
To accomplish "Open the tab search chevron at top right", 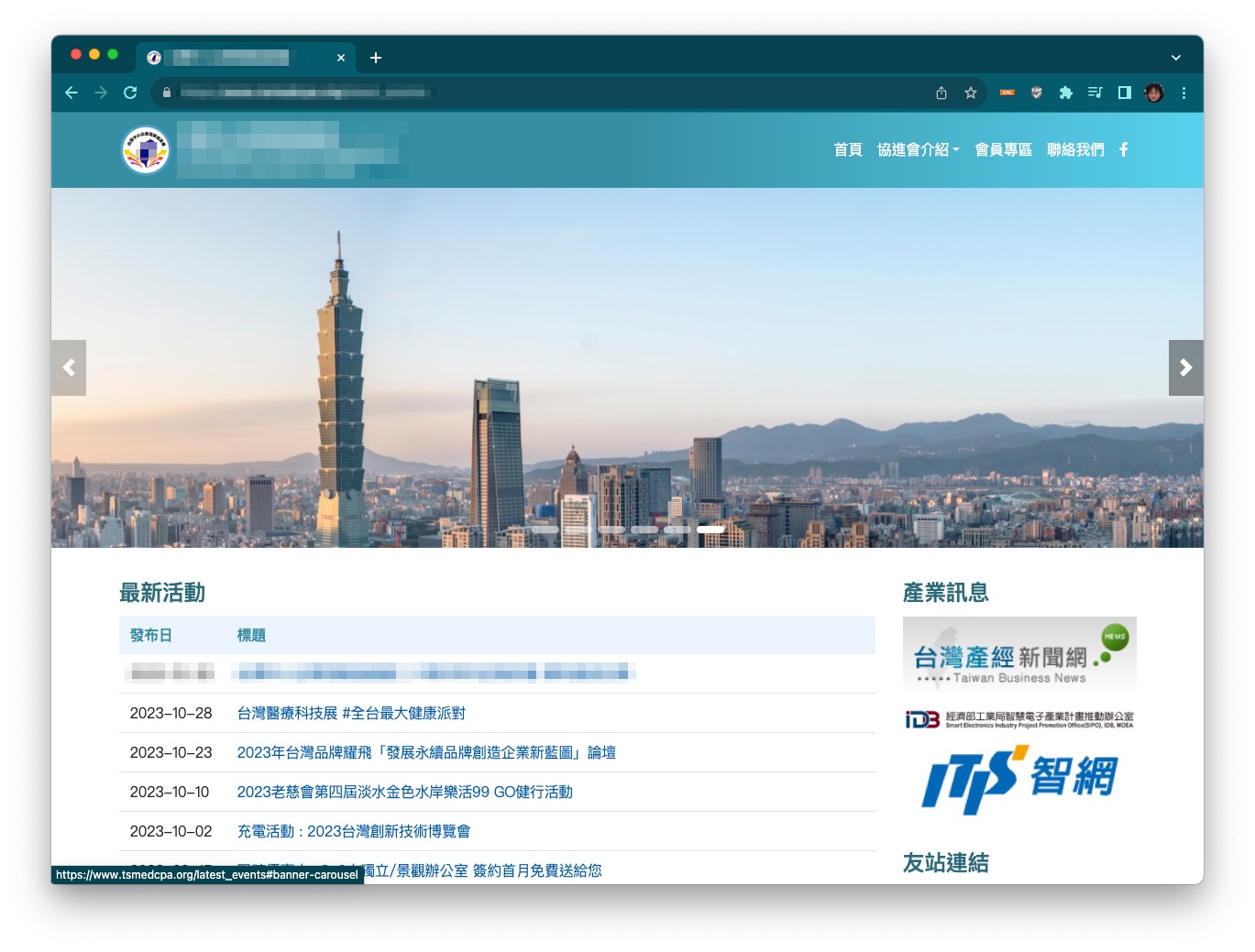I will (1175, 57).
